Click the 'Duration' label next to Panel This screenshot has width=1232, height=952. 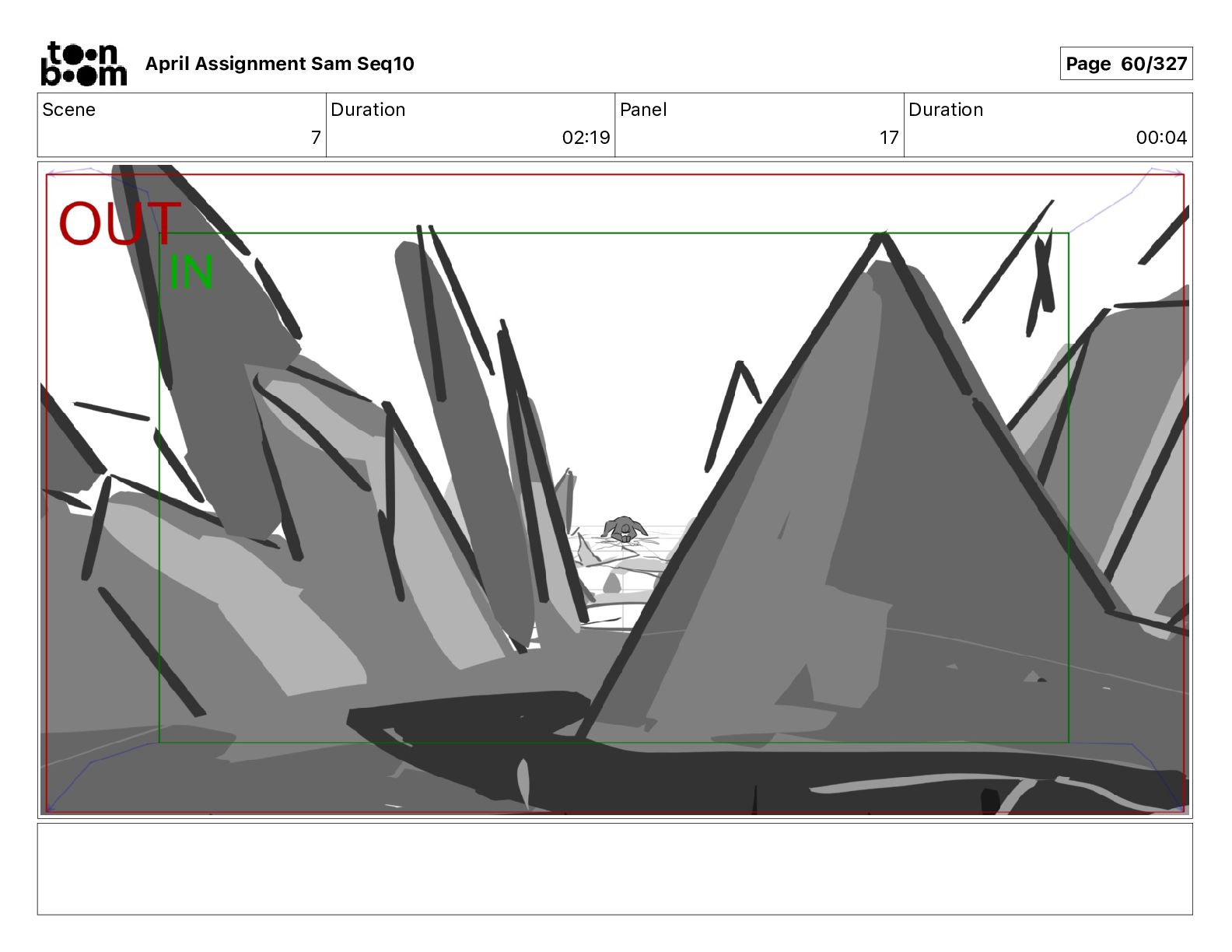(946, 110)
